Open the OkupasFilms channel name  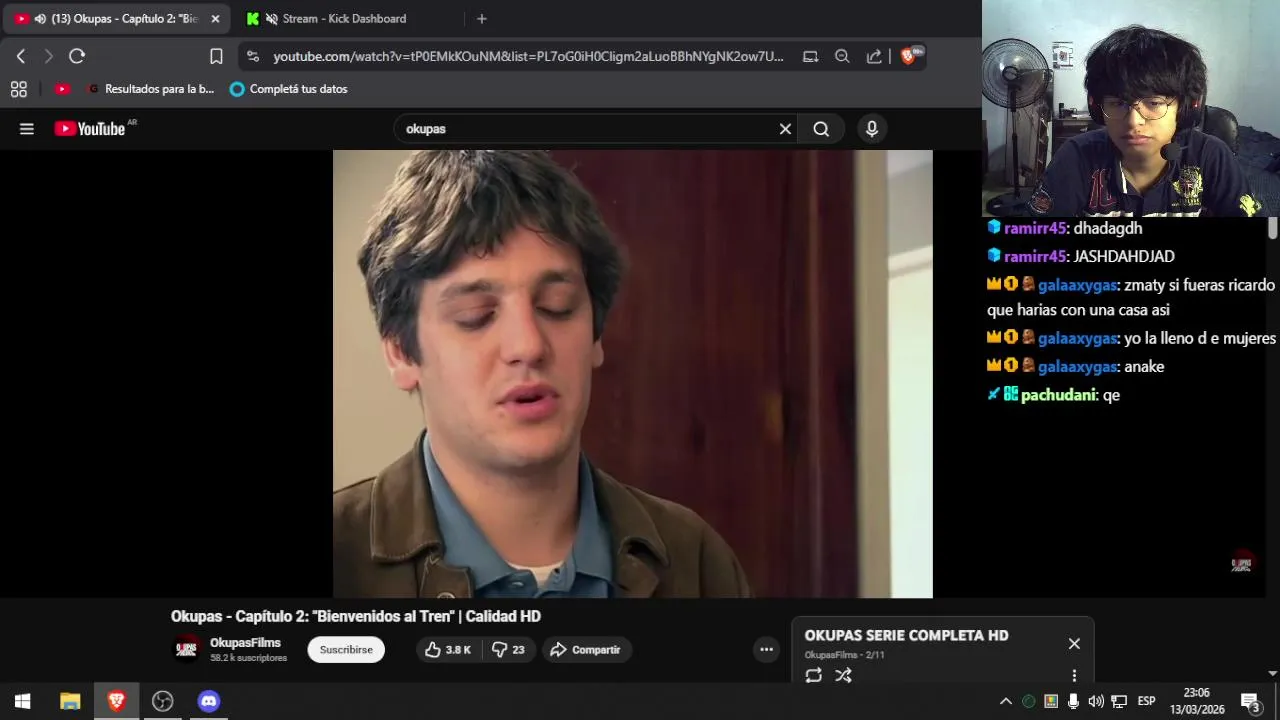pyautogui.click(x=245, y=643)
